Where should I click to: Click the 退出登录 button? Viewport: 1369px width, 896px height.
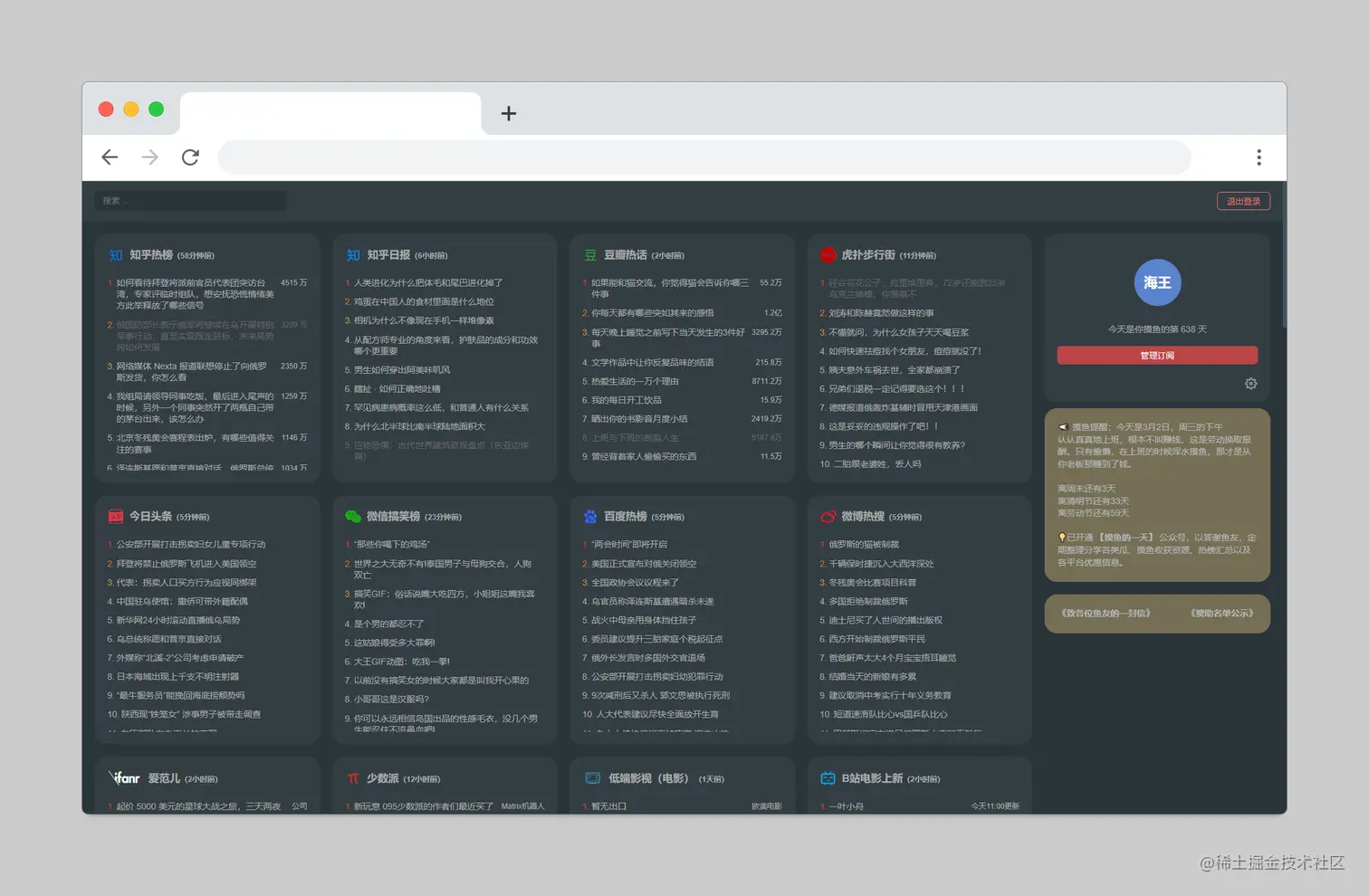[1243, 201]
